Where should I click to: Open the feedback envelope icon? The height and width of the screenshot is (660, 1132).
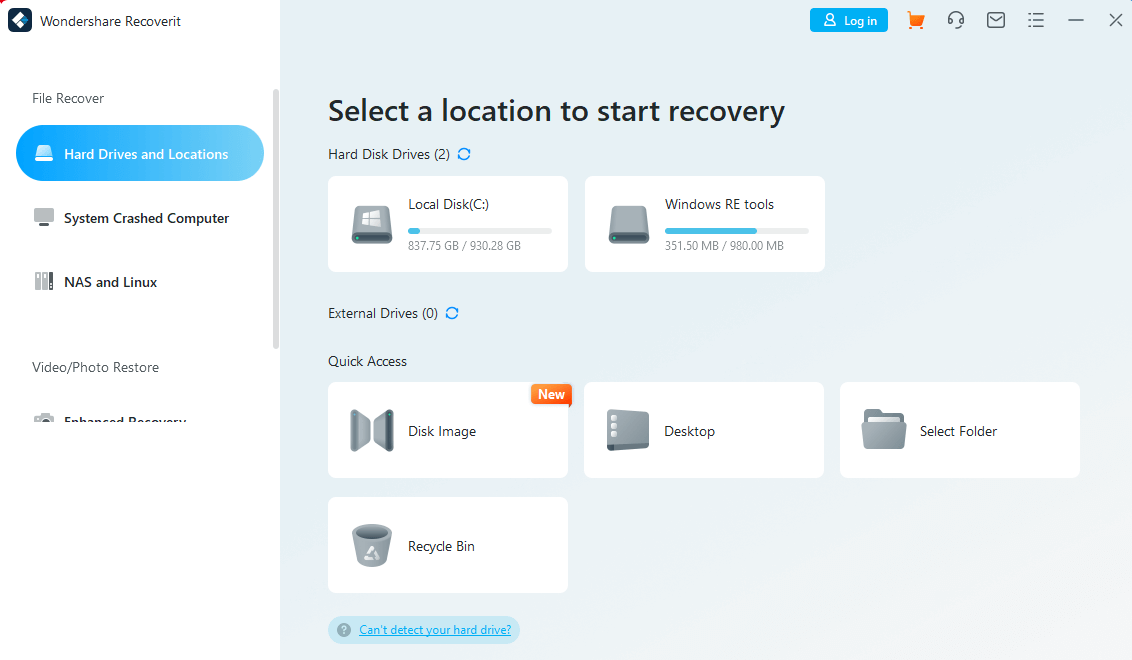[996, 19]
